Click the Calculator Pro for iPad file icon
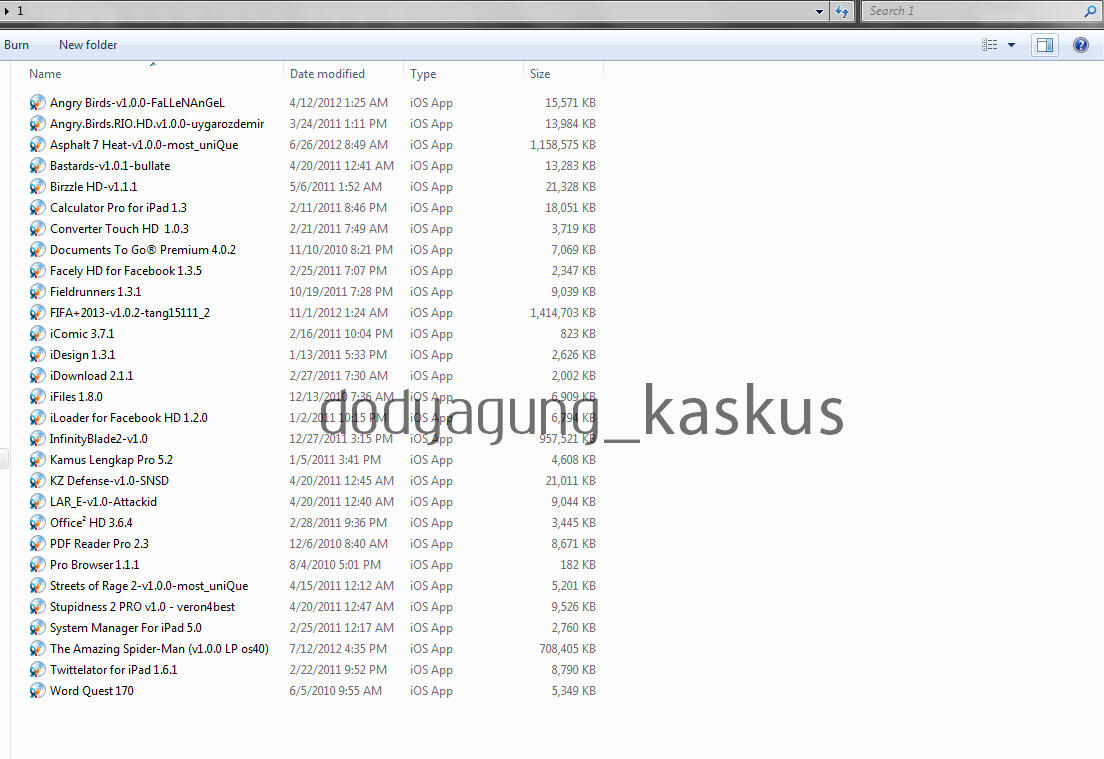The image size is (1104, 759). coord(37,208)
